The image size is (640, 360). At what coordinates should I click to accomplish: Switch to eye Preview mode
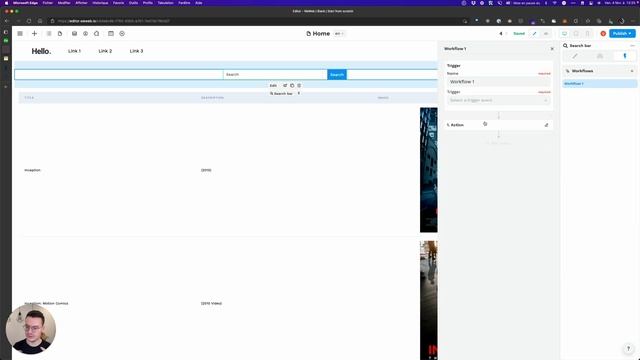(546, 33)
